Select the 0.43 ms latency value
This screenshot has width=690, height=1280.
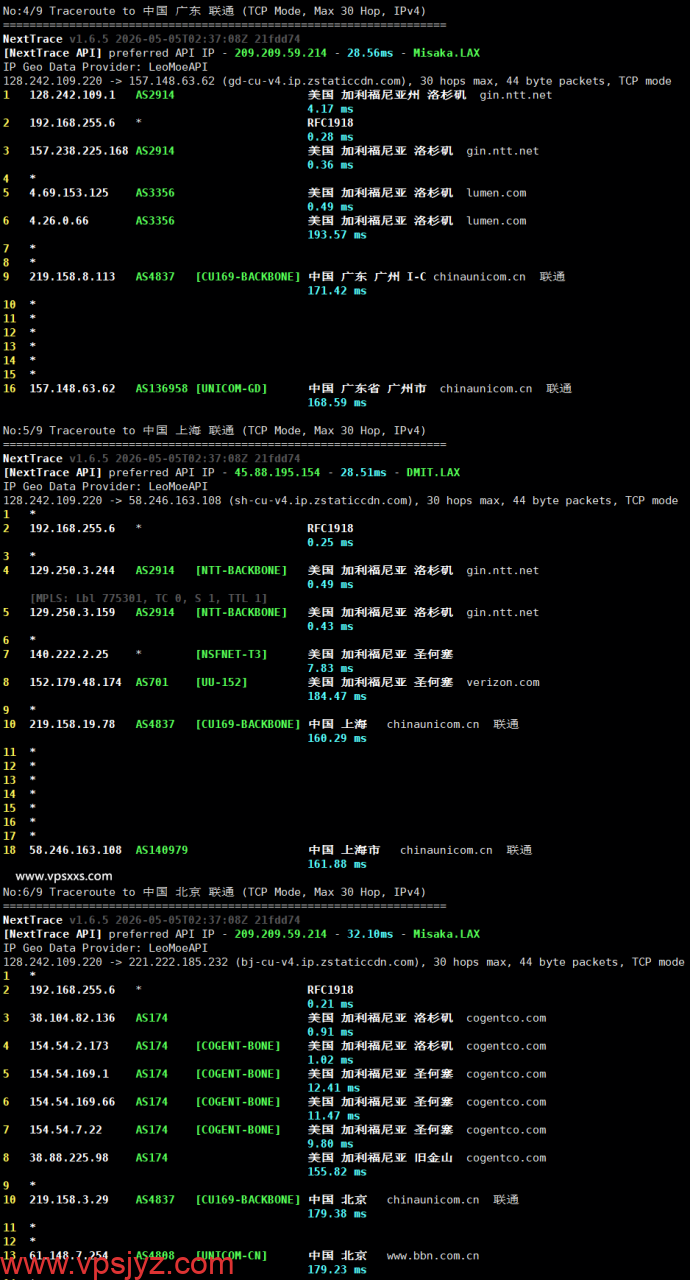coord(330,627)
